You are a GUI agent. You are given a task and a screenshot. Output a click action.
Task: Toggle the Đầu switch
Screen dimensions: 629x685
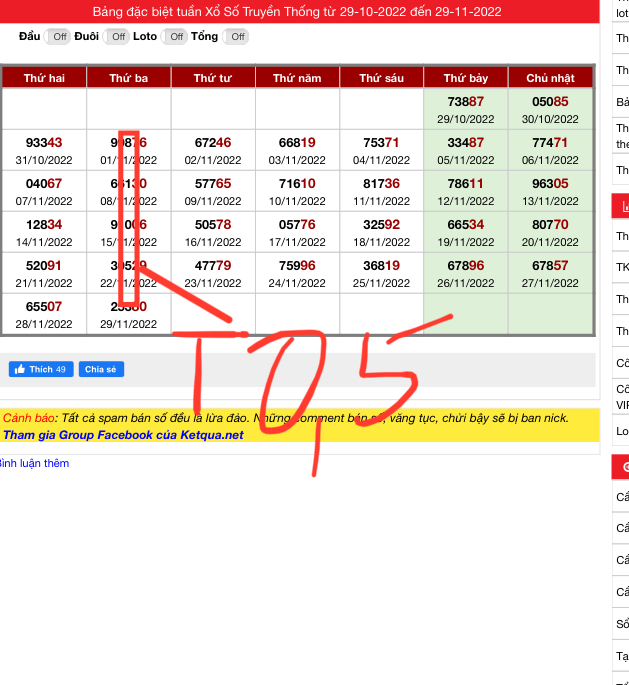(x=58, y=37)
